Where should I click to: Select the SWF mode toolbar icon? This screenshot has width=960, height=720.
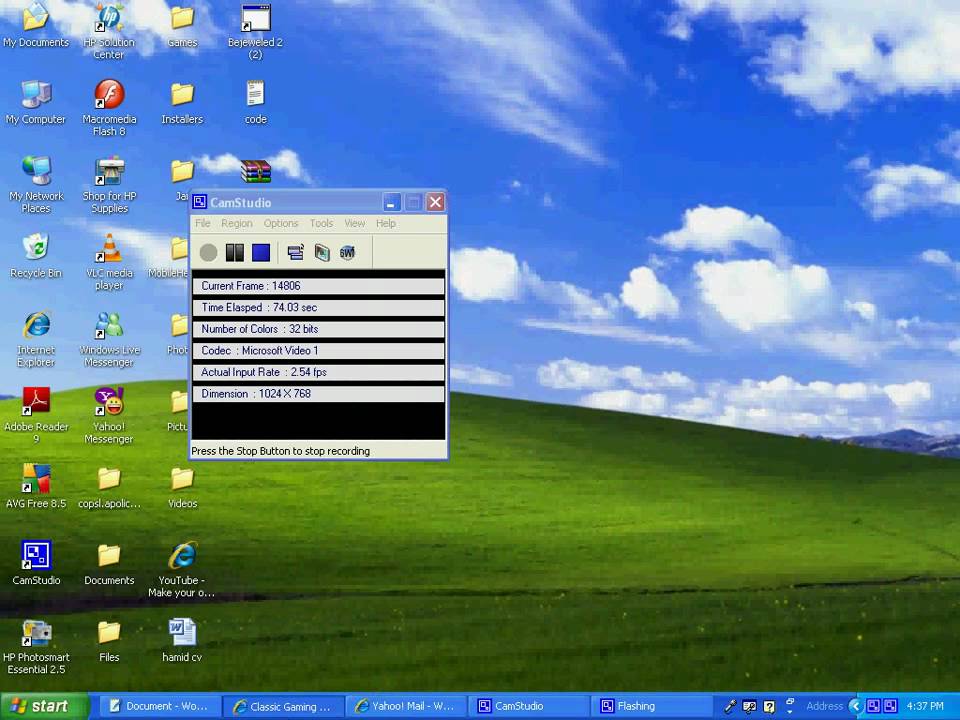[348, 252]
